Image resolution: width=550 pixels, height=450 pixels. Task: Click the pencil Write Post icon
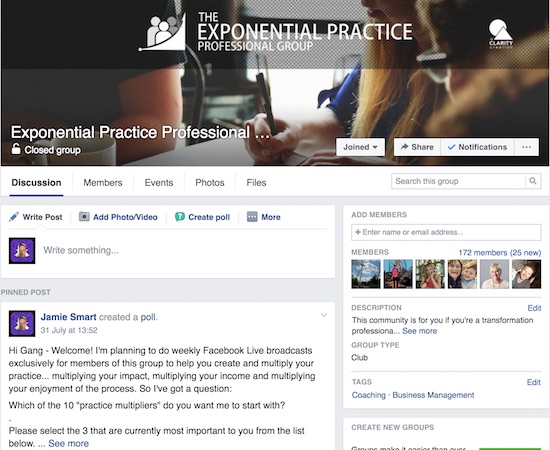coord(14,217)
